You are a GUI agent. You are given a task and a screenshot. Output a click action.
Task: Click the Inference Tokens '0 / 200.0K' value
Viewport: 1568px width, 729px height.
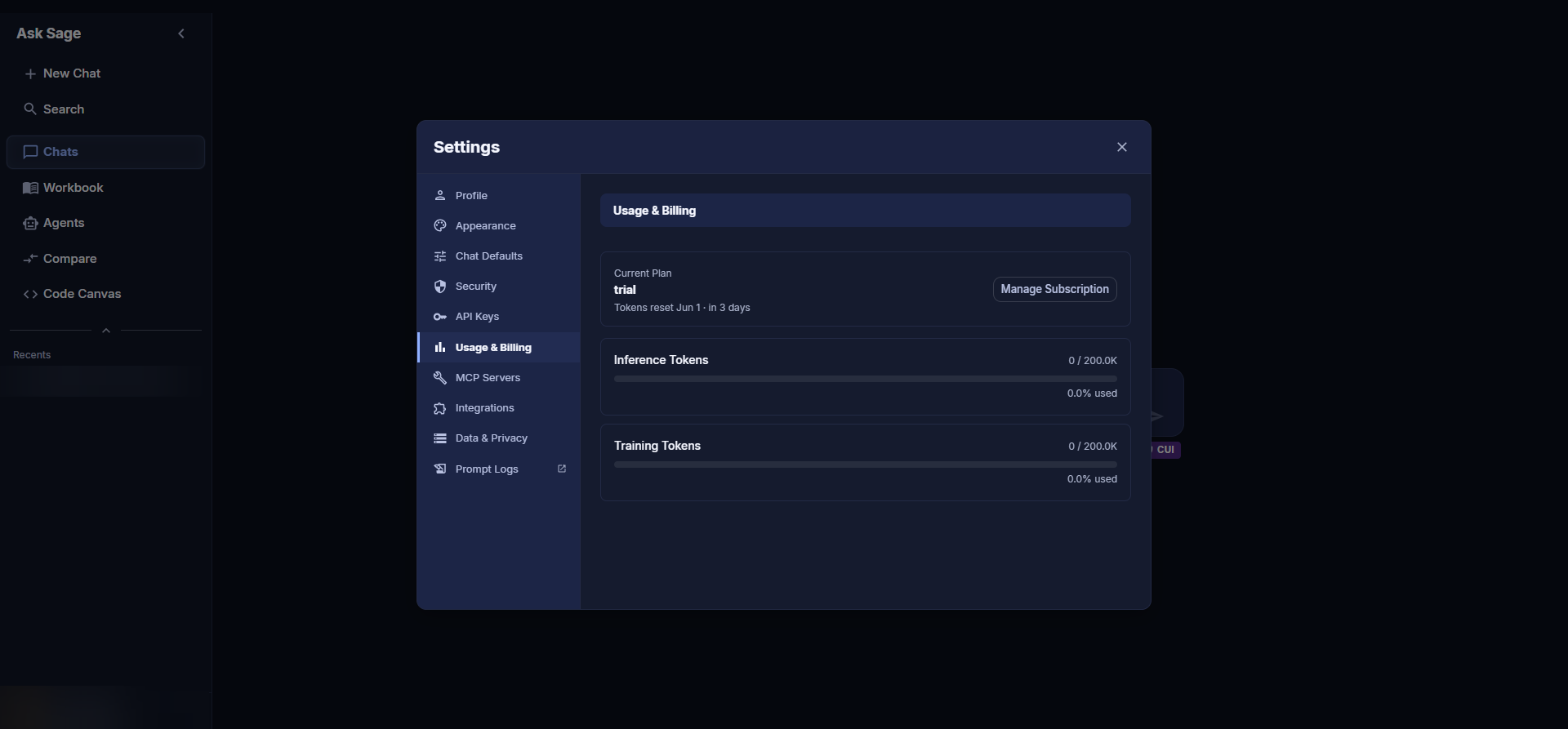coord(1093,361)
